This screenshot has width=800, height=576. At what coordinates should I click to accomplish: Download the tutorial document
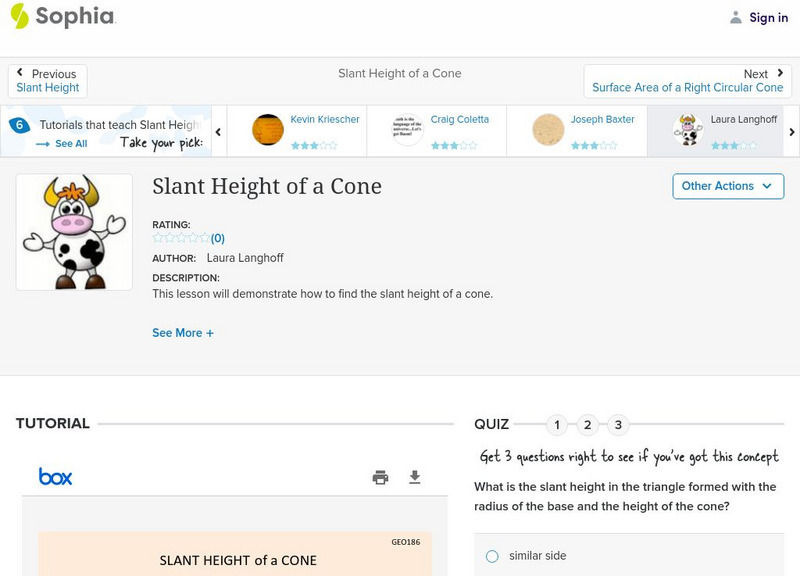coord(415,478)
